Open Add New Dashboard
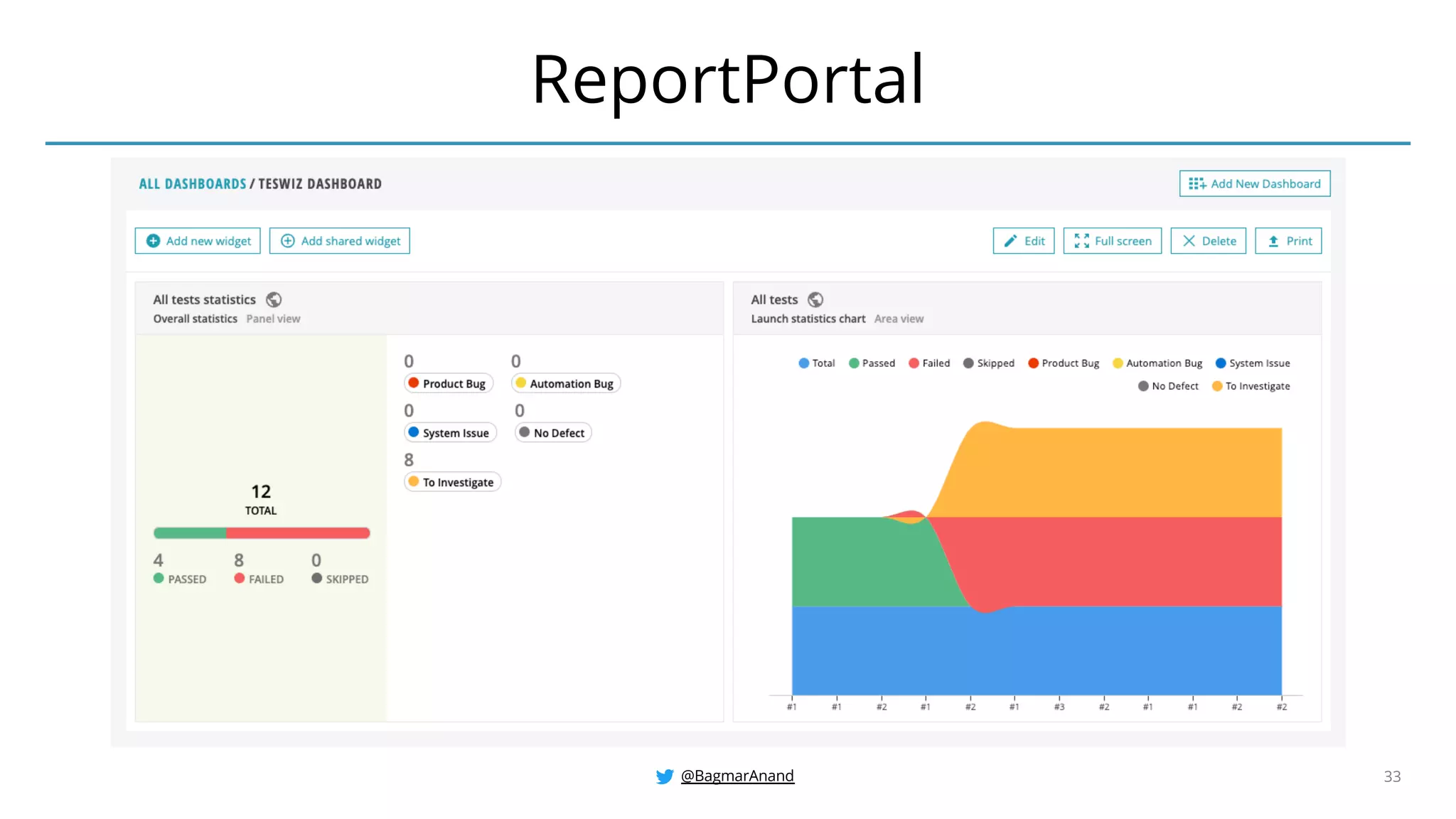 point(1255,183)
